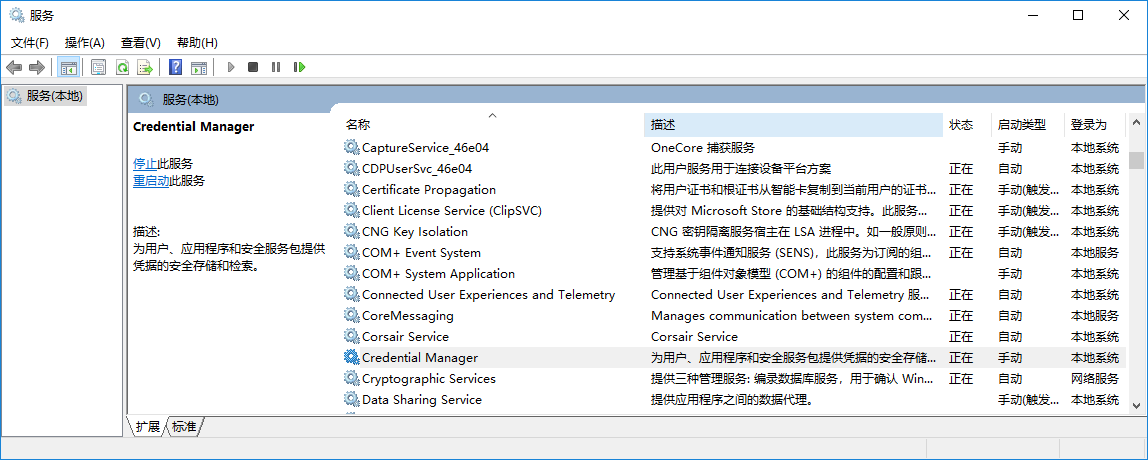Sort by the 启动类型 column header
This screenshot has height=460, width=1148.
point(1028,125)
